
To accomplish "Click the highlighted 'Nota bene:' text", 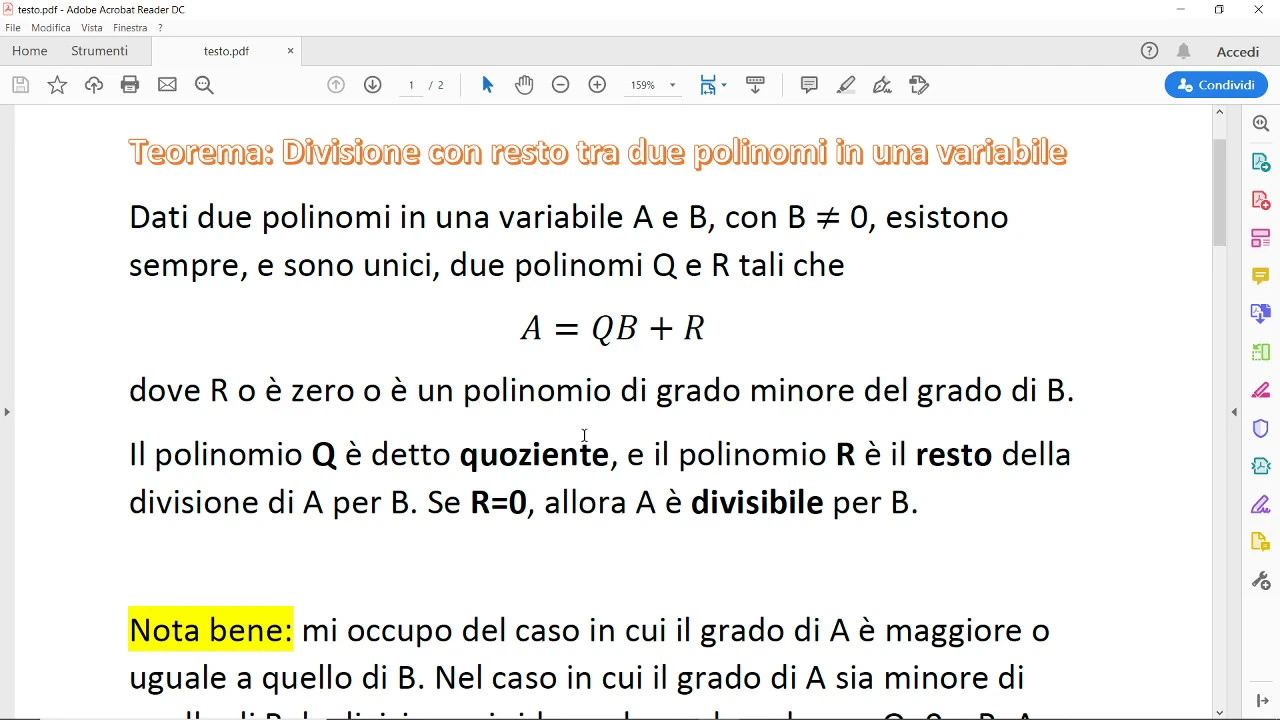I will coord(210,630).
